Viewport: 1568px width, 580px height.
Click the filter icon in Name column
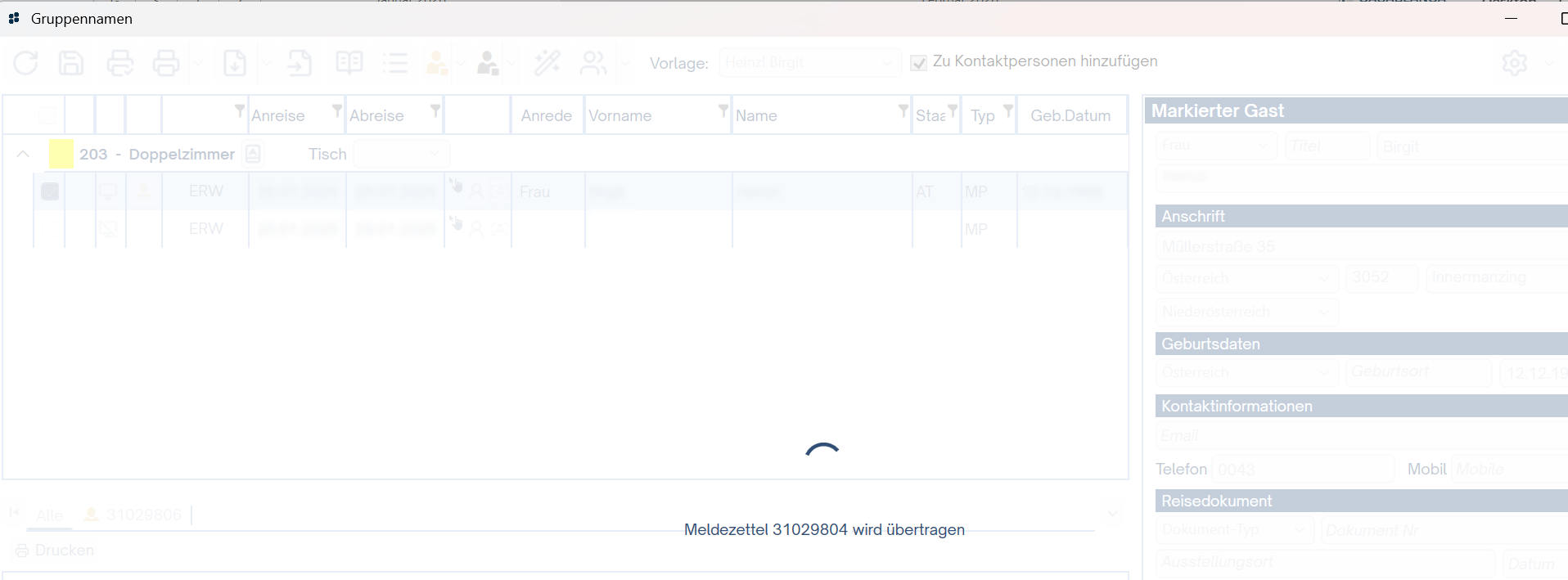pos(903,110)
